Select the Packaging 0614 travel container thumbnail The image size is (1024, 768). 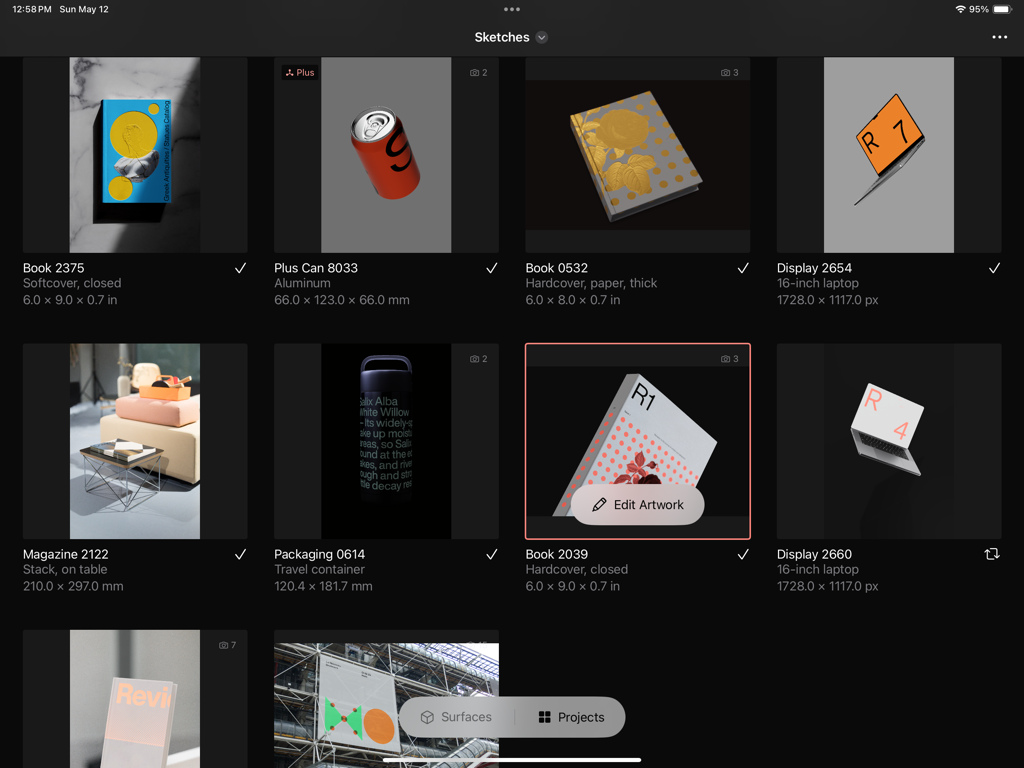click(386, 441)
